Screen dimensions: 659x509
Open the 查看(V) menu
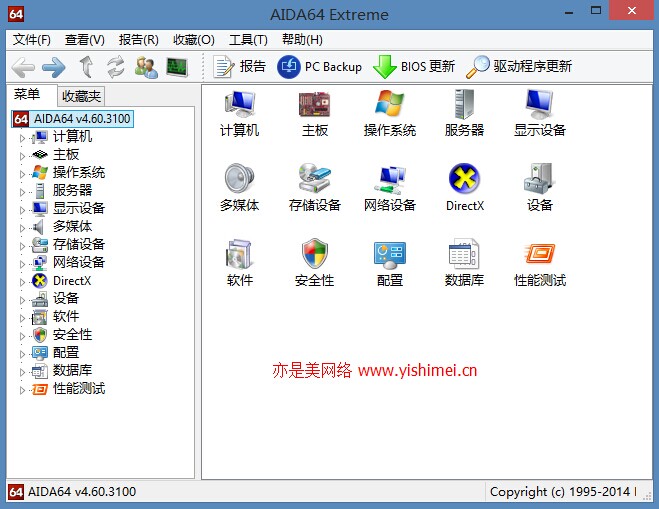(84, 40)
